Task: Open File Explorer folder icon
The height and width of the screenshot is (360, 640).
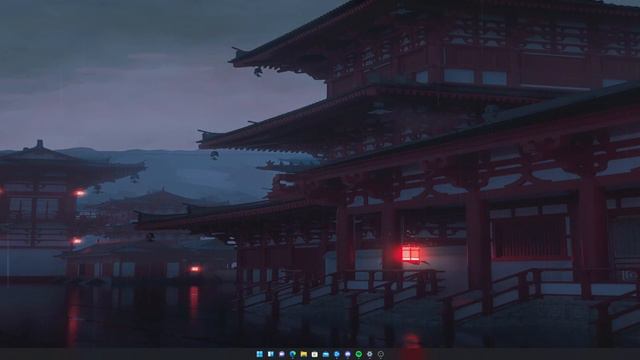Action: (304, 354)
